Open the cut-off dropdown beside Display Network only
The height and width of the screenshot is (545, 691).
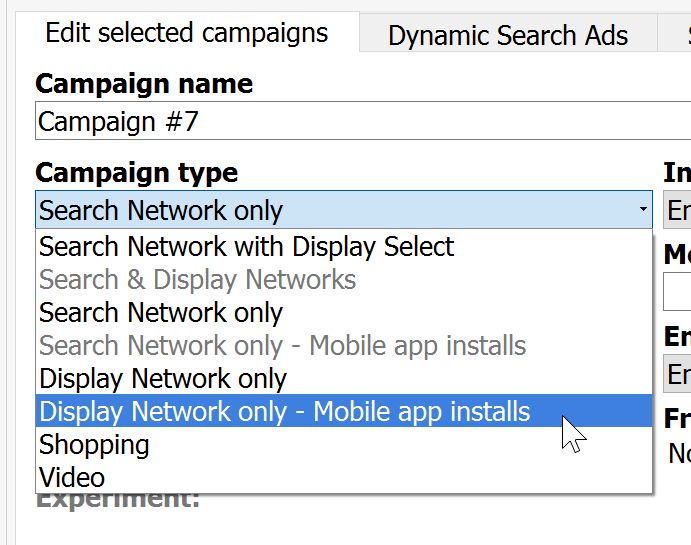678,374
